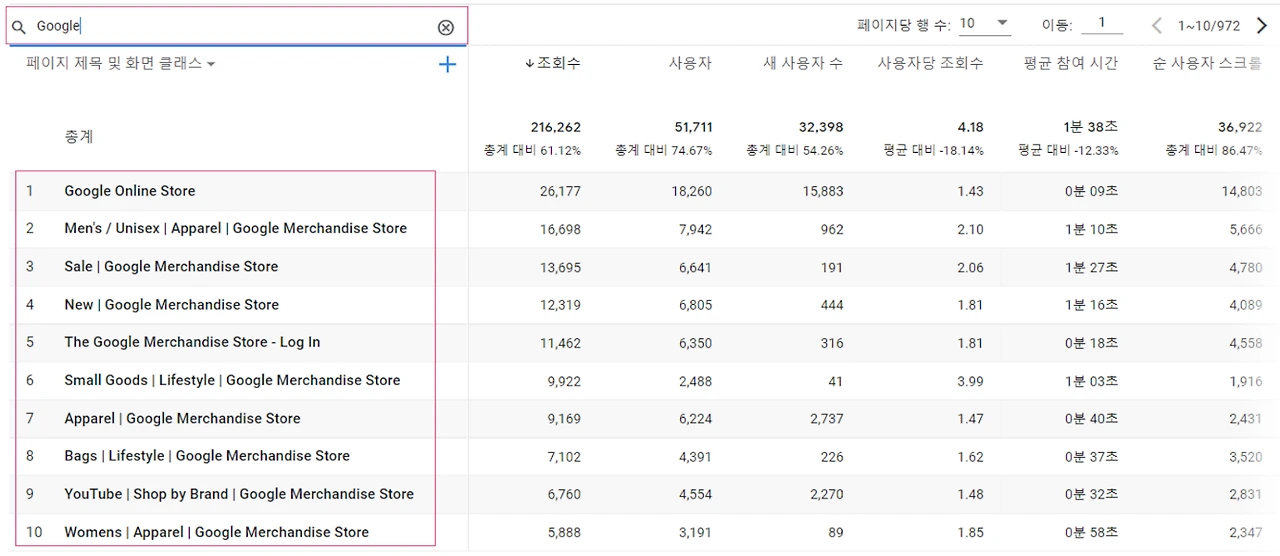Click the search field containing Google
The image size is (1280, 556).
[237, 26]
